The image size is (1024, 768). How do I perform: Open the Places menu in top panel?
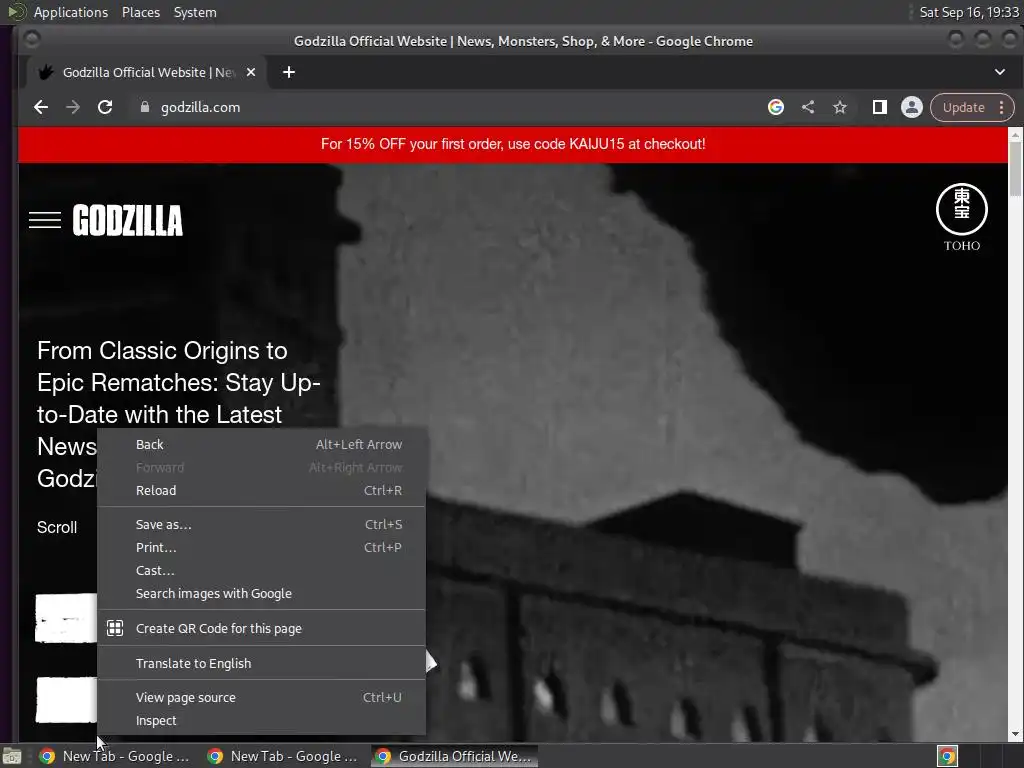(x=140, y=12)
